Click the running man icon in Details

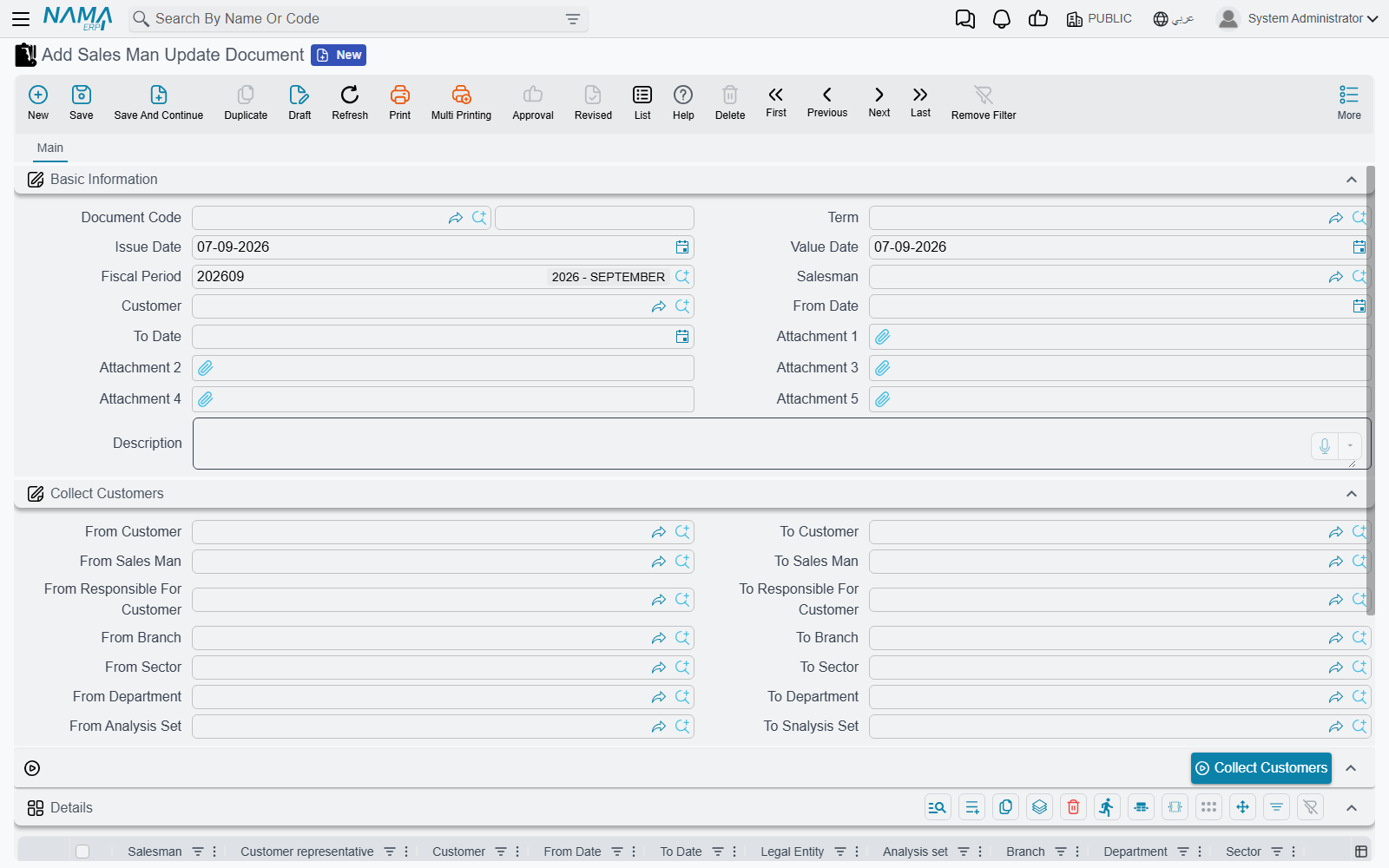click(x=1107, y=807)
